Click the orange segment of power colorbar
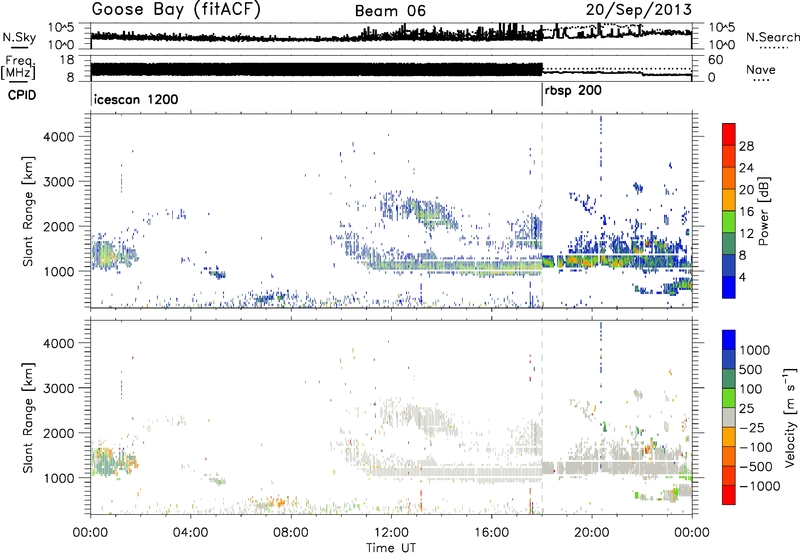Screen dimensions: 800x554 click(729, 178)
